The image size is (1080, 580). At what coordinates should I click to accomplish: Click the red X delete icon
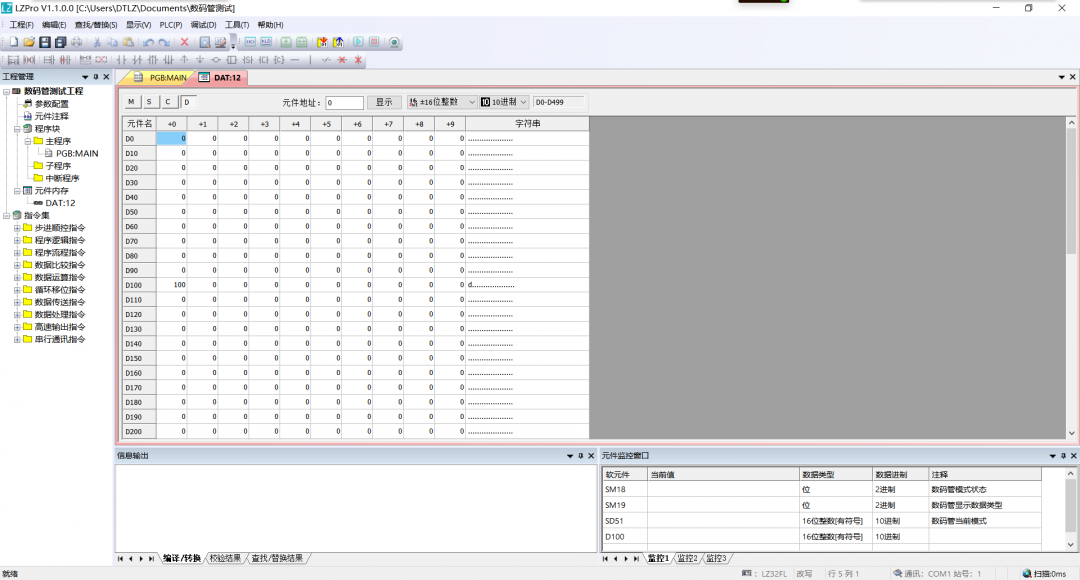tap(184, 42)
